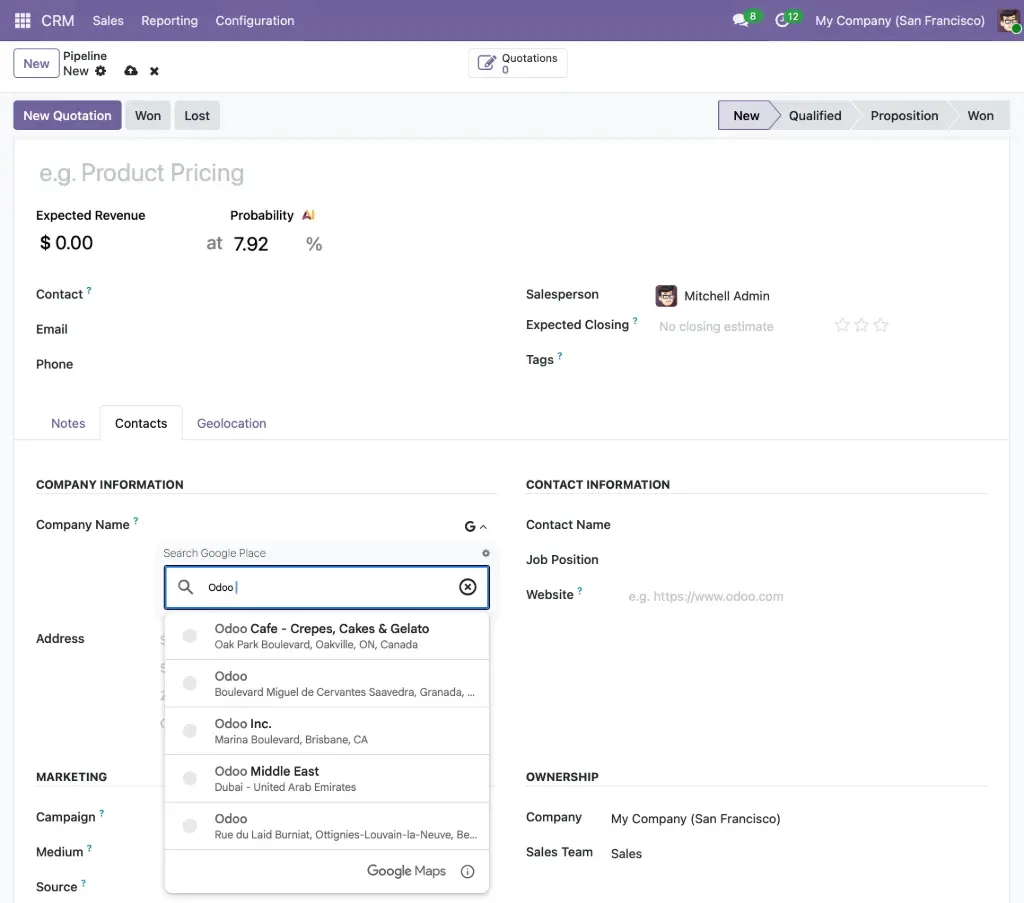Mark opportunity as Won button
This screenshot has height=903, width=1024.
(x=148, y=115)
